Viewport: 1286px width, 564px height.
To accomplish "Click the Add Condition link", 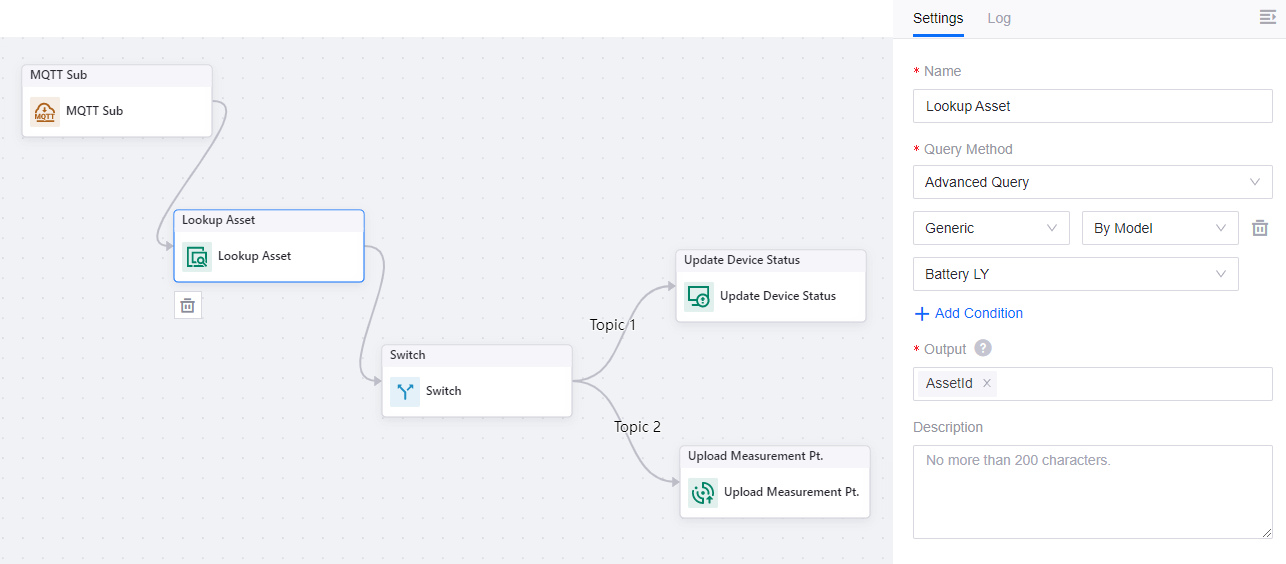I will click(x=968, y=313).
